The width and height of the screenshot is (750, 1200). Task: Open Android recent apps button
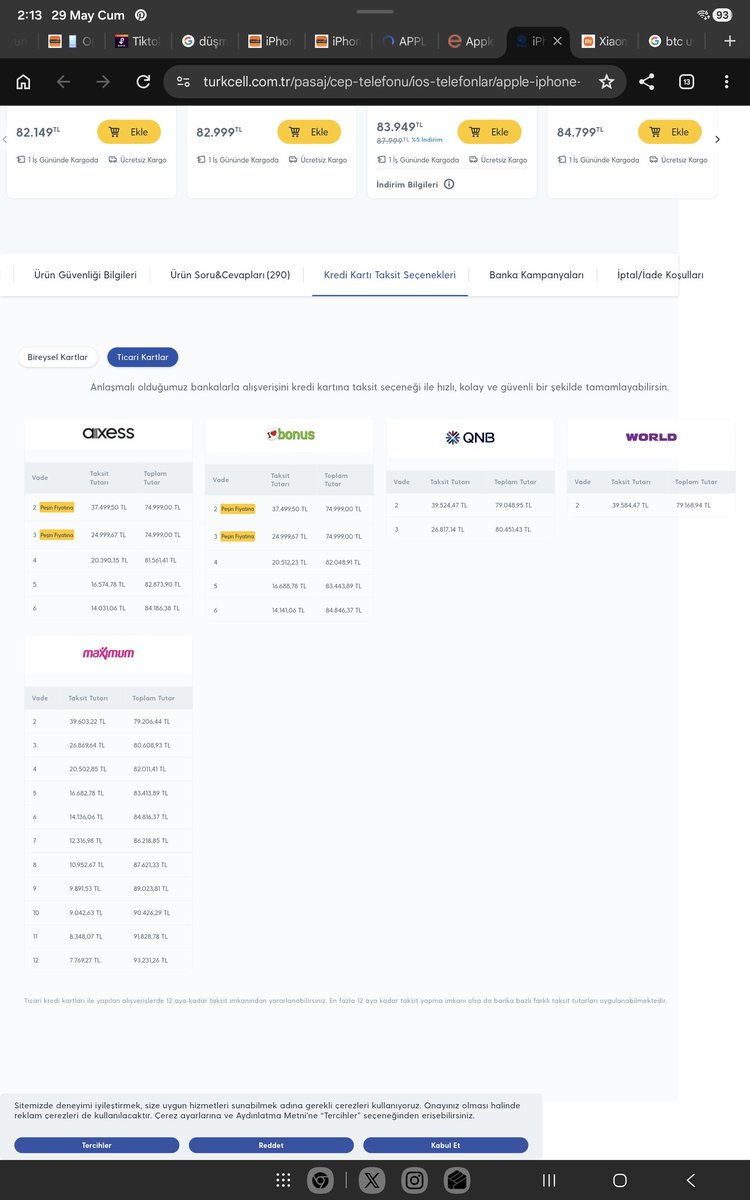tap(549, 1180)
